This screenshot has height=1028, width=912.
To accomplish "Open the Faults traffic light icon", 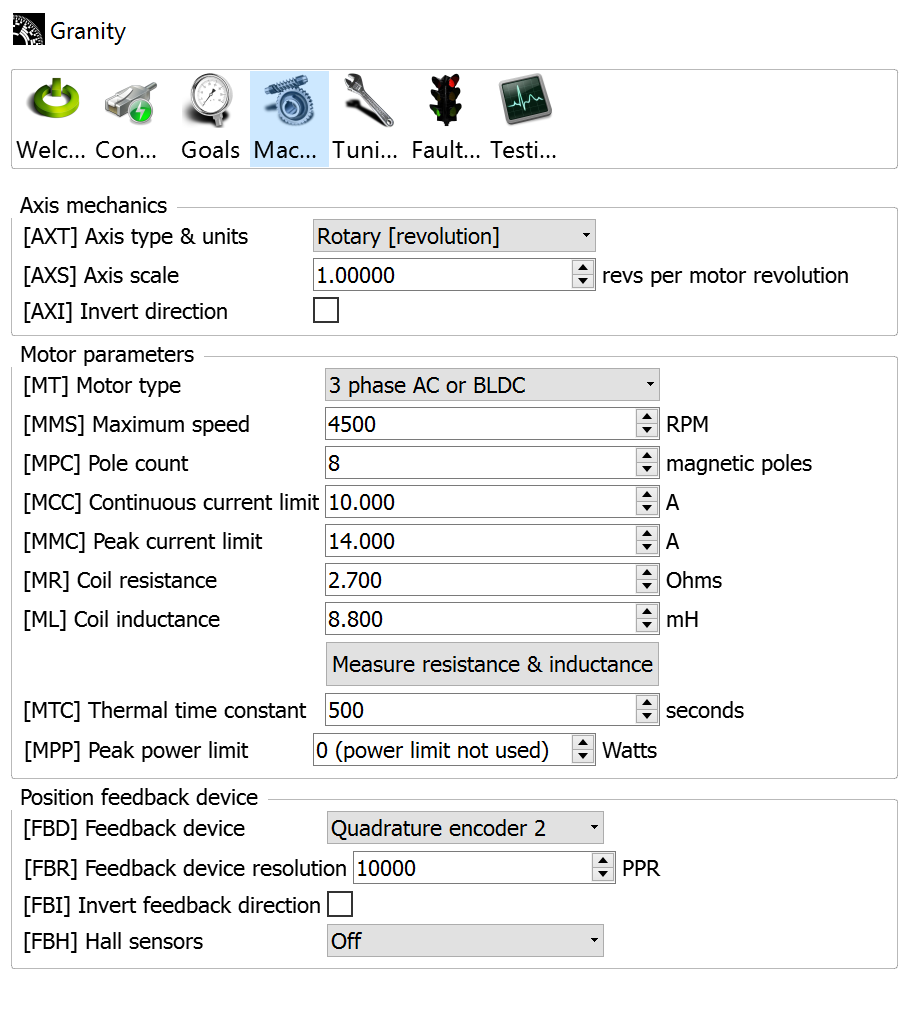I will coord(445,101).
